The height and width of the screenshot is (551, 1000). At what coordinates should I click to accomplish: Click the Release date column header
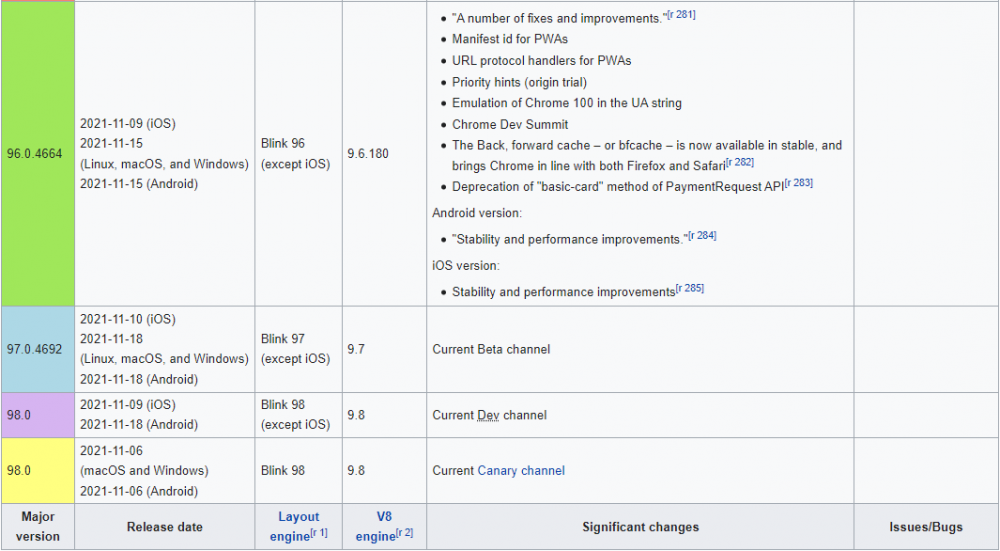coord(164,527)
